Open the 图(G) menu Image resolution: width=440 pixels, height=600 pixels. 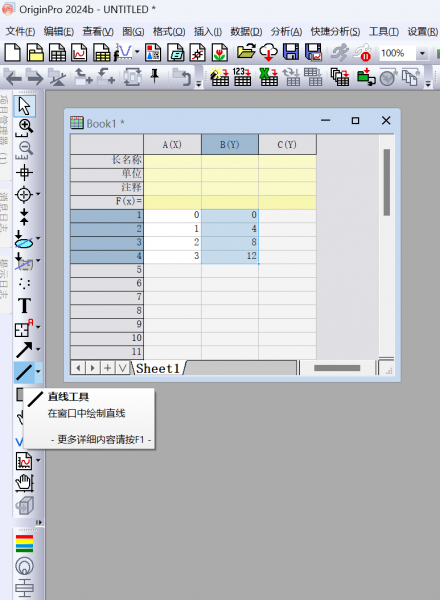pos(133,31)
